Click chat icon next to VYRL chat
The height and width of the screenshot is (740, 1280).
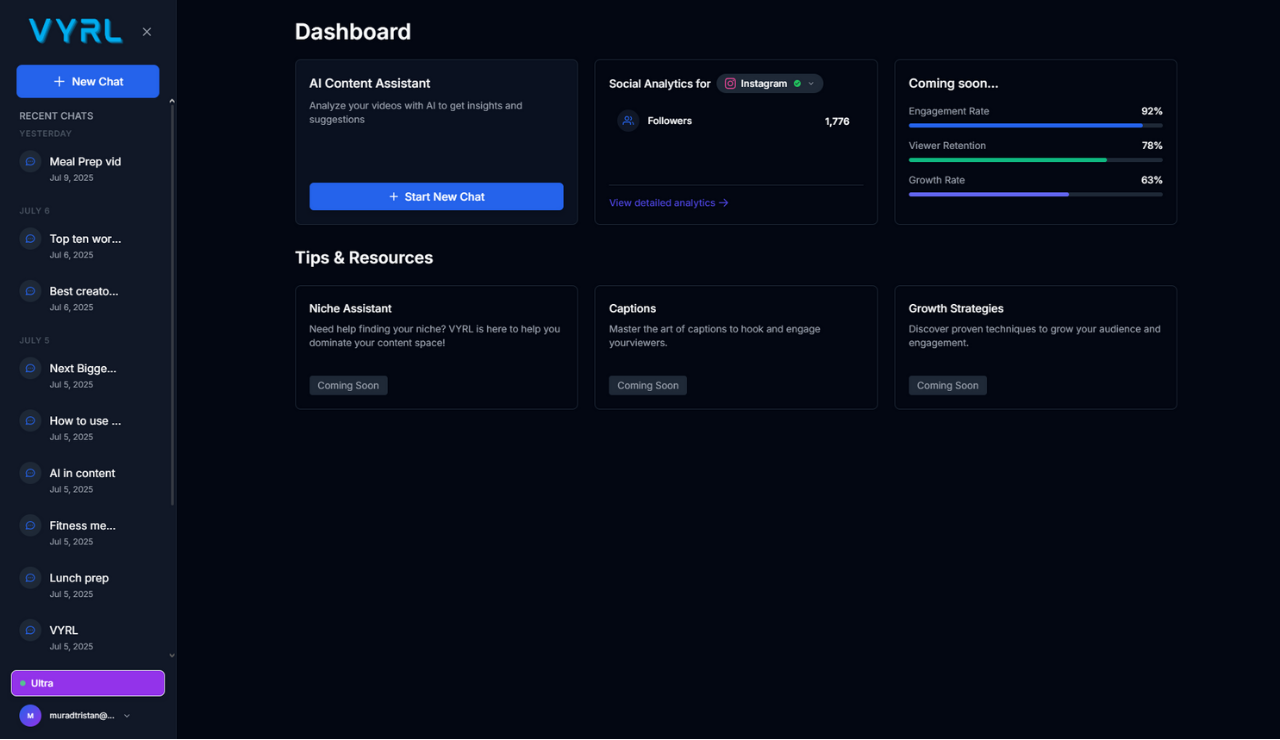pos(30,630)
